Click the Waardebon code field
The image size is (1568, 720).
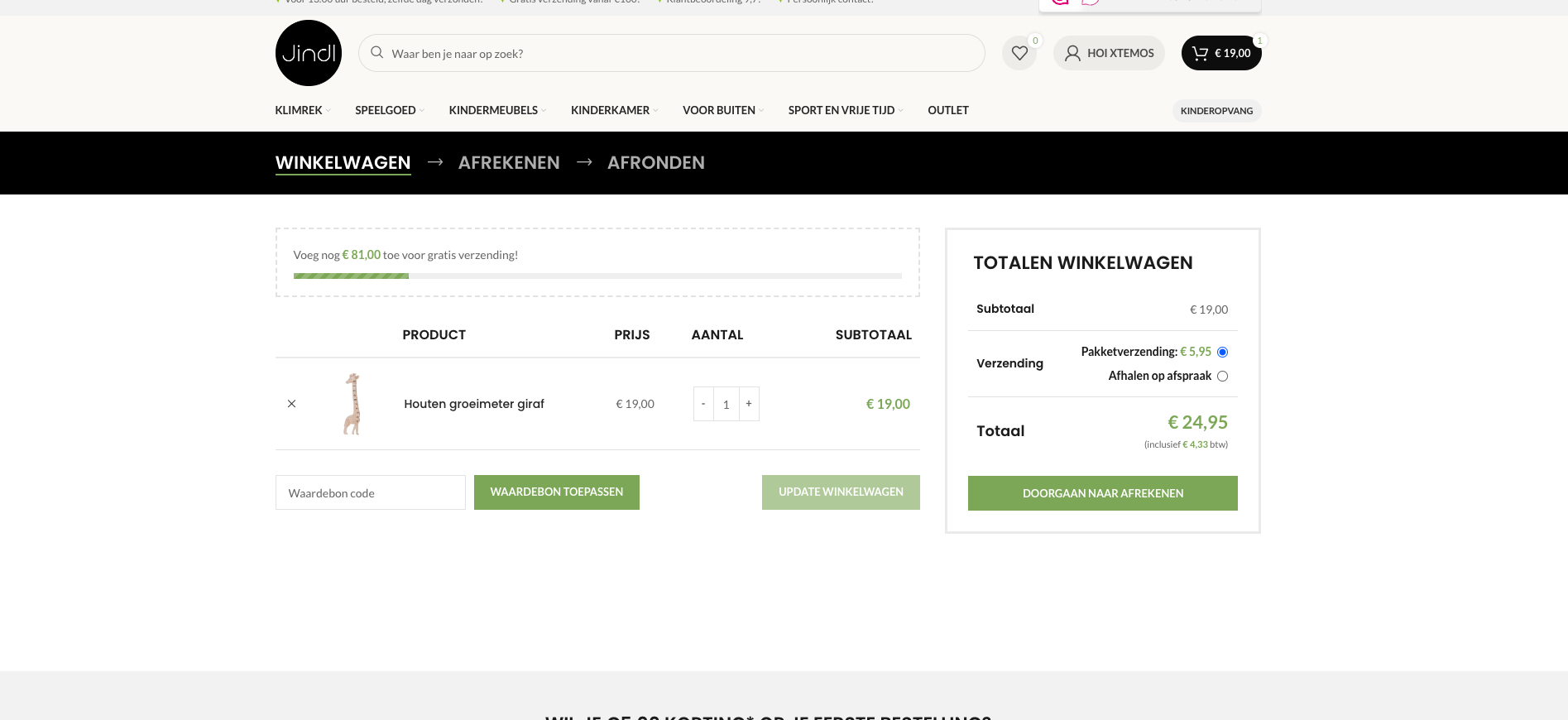(x=371, y=492)
